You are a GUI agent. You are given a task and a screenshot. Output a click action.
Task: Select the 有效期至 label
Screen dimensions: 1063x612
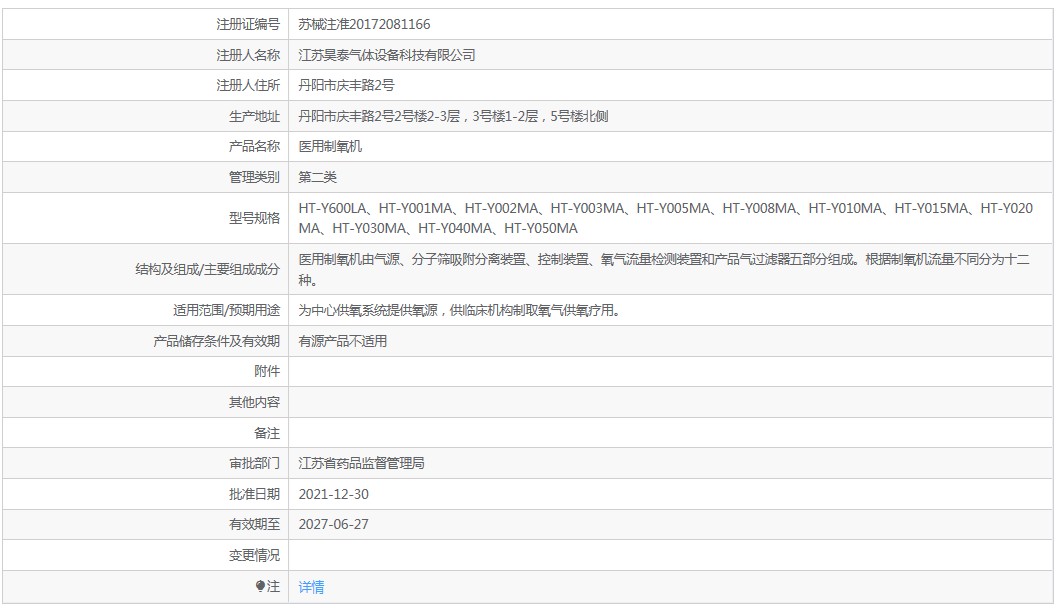(254, 524)
